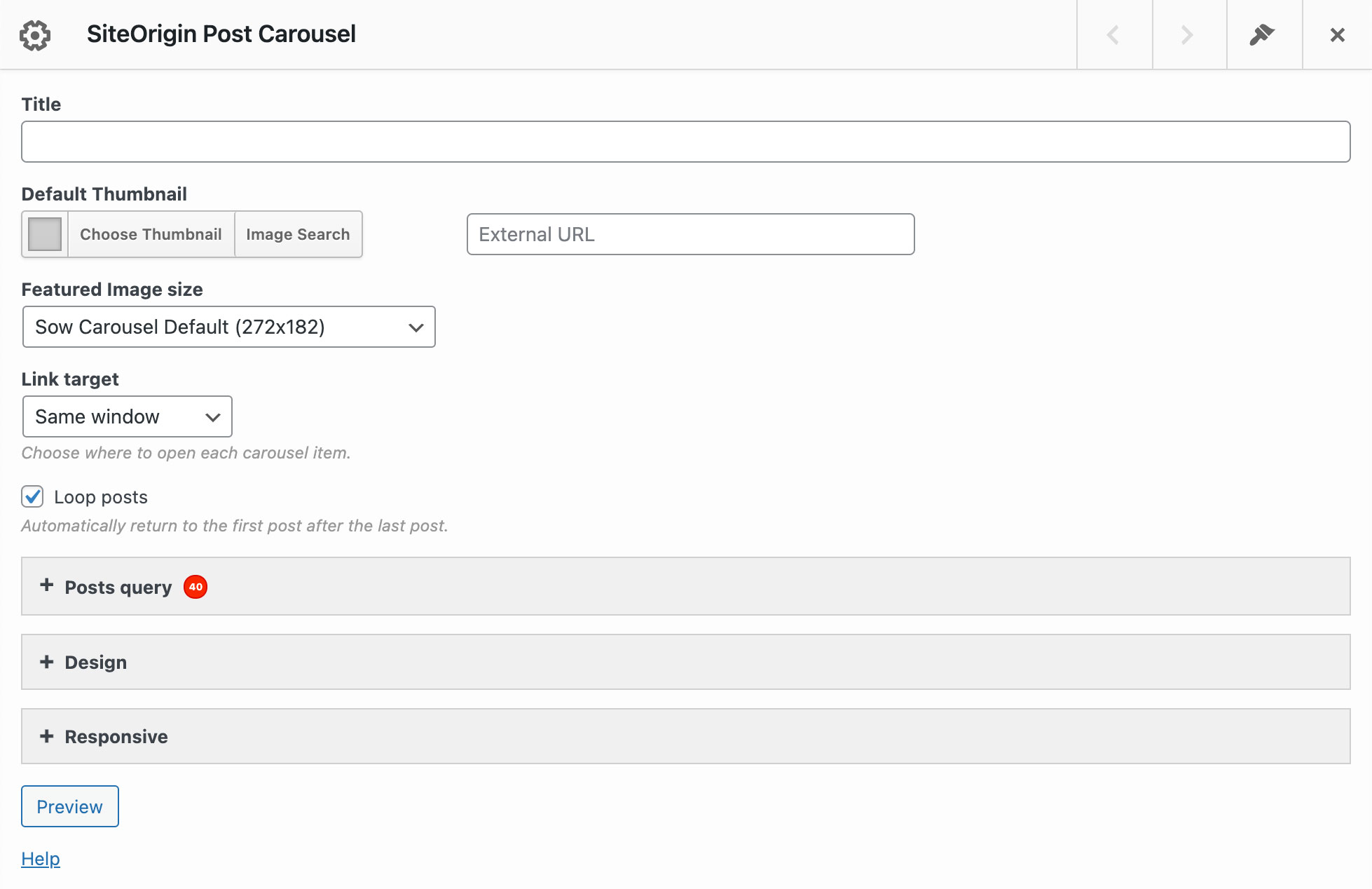The width and height of the screenshot is (1372, 889).
Task: Open the Image Search panel
Action: point(298,234)
